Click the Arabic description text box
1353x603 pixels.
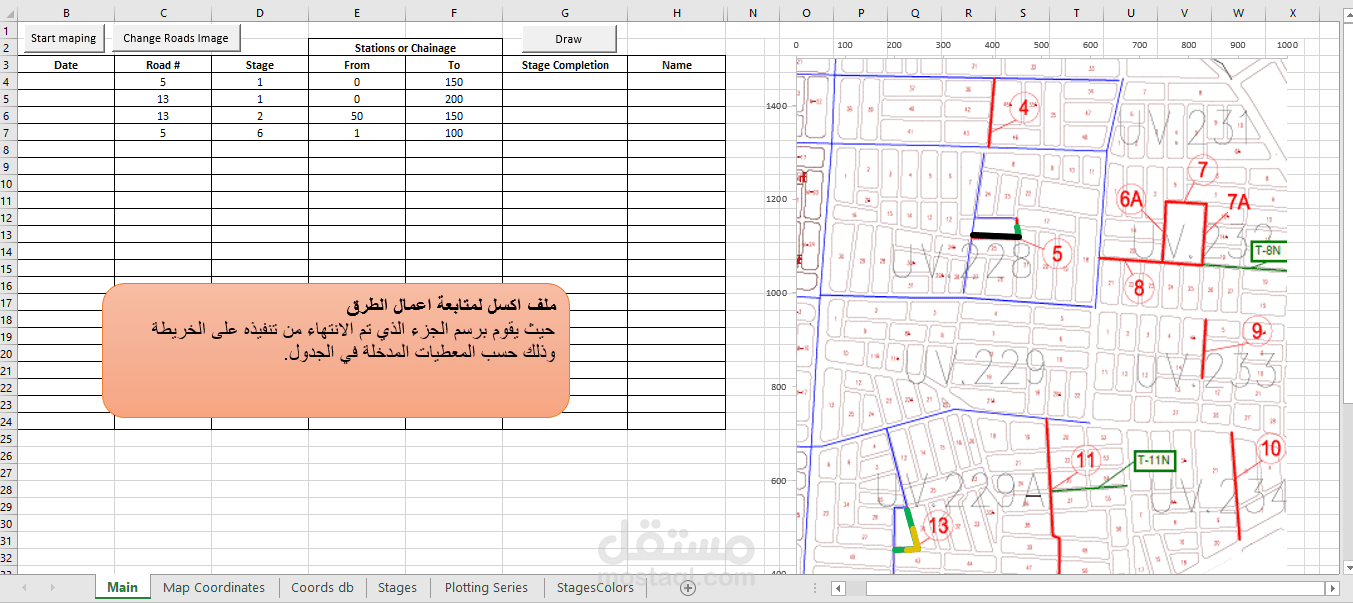pyautogui.click(x=336, y=350)
